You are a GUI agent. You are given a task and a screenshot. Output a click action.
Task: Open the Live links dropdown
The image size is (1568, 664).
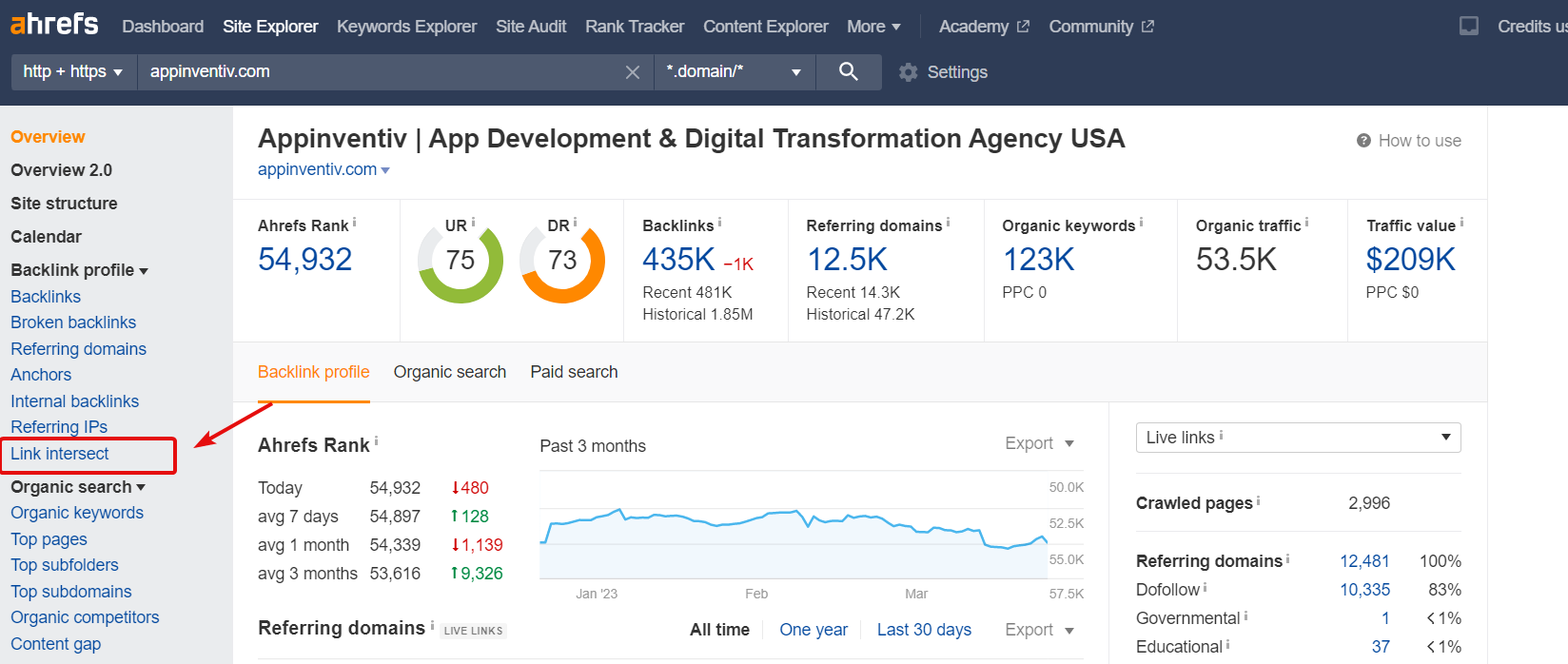click(x=1298, y=438)
